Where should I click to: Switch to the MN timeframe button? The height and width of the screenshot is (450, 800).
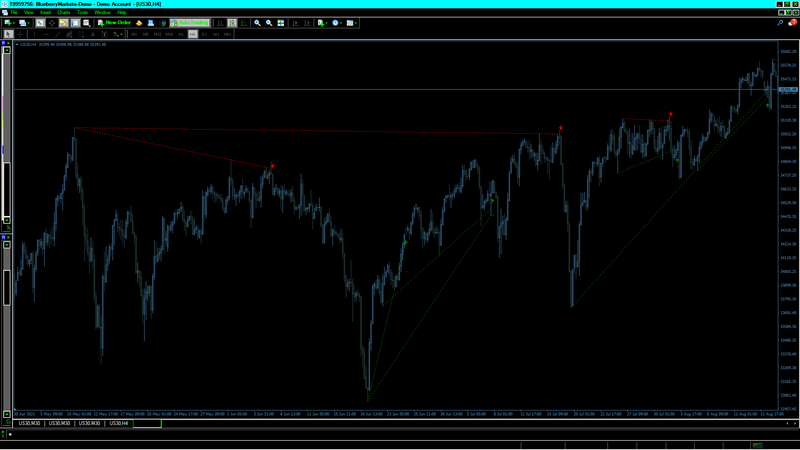click(x=228, y=34)
